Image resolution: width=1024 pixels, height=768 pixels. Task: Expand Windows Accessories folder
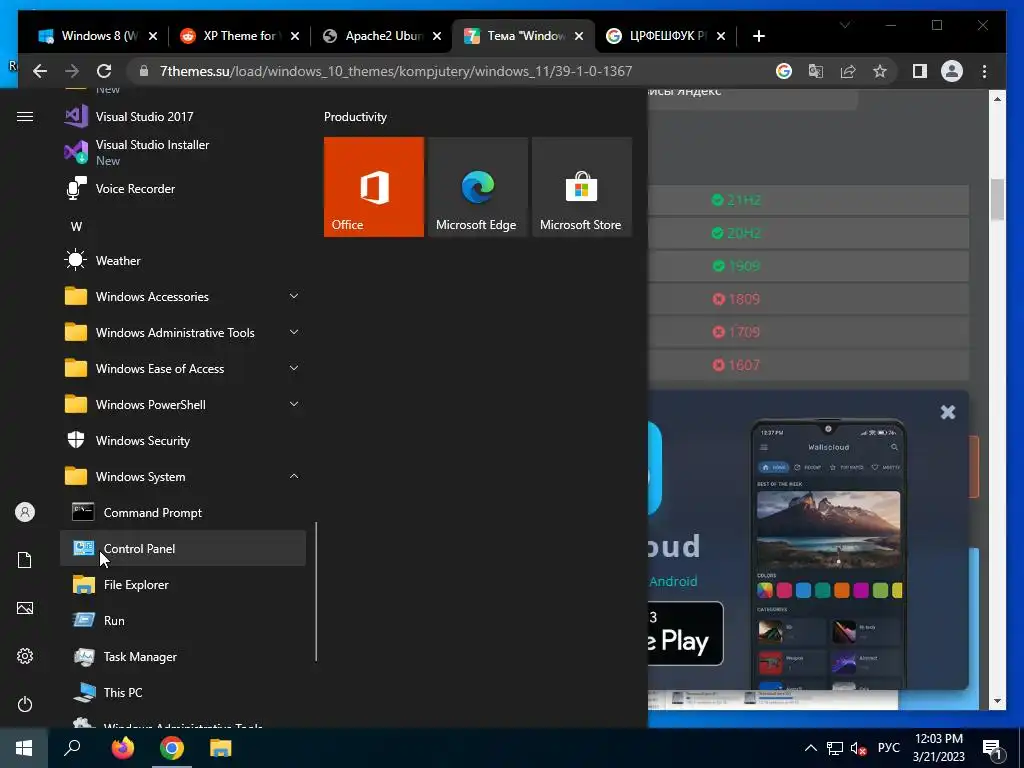point(183,296)
